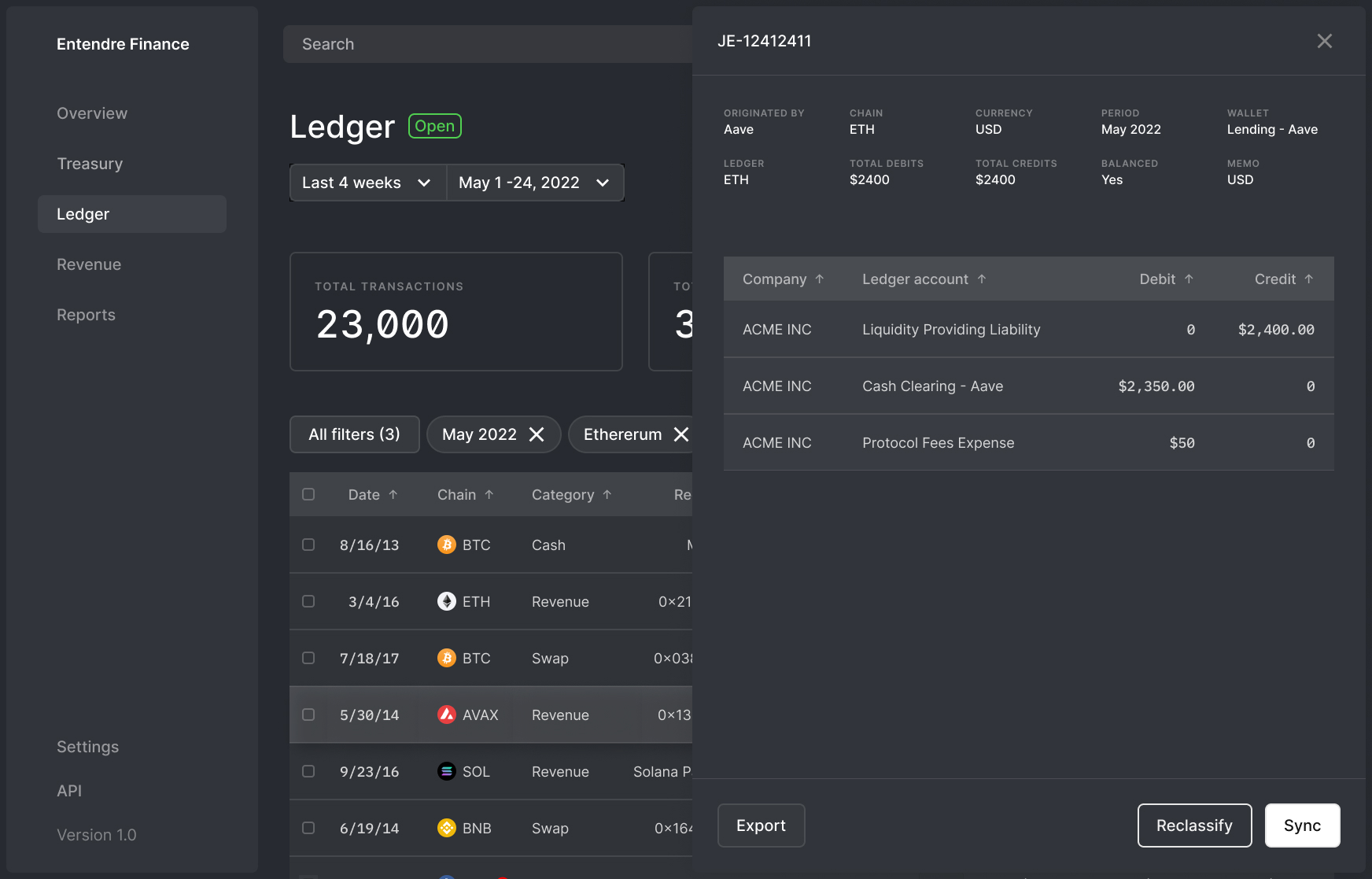The image size is (1372, 879).
Task: Click the Total Transactions 23,000 card
Action: pos(456,312)
